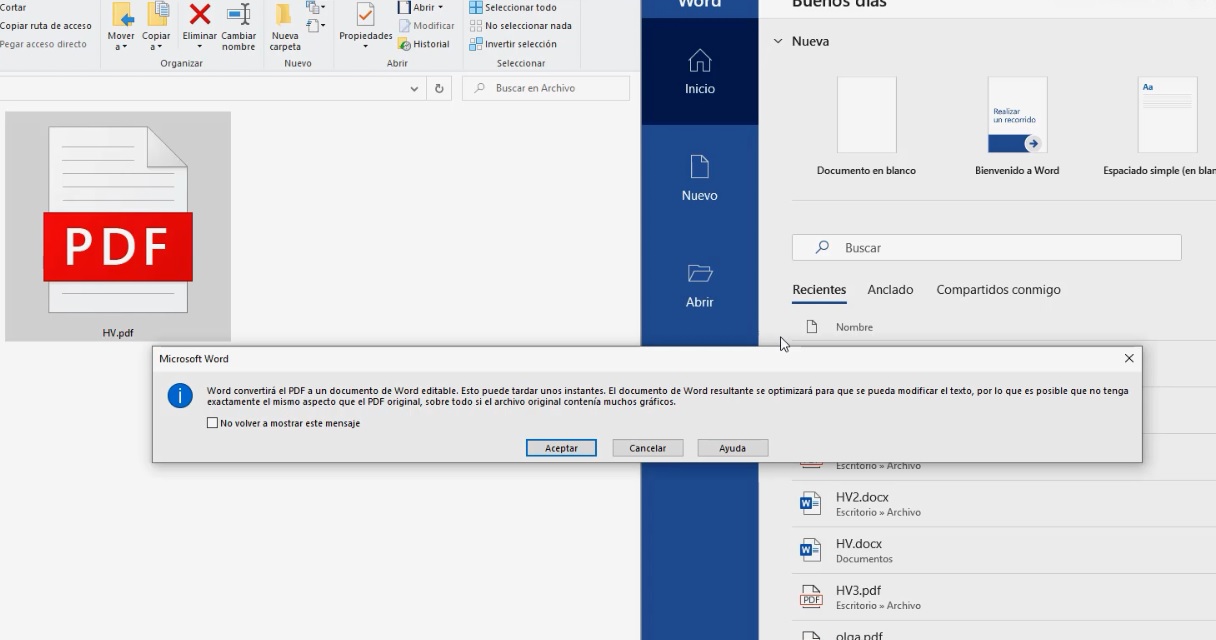Select the HV.pdf file thumbnail
This screenshot has height=640, width=1216.
point(118,226)
